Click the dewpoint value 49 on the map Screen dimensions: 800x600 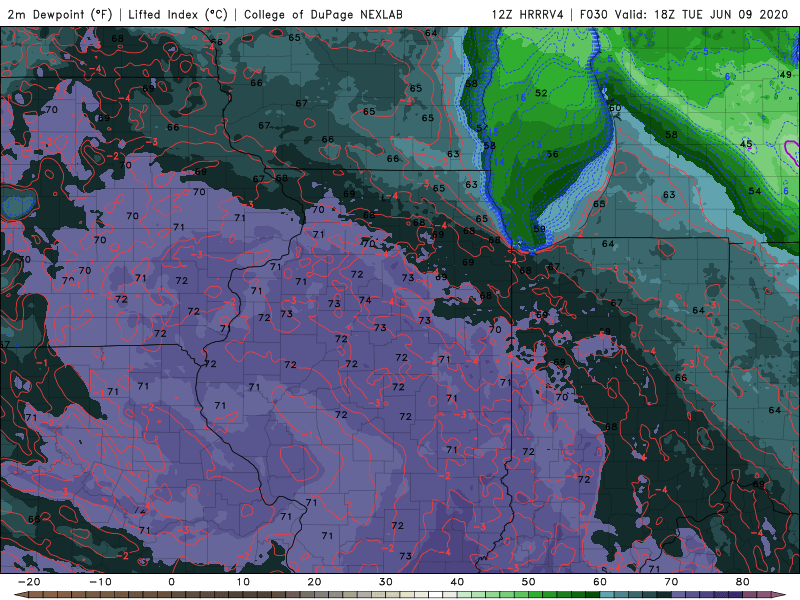pos(786,75)
